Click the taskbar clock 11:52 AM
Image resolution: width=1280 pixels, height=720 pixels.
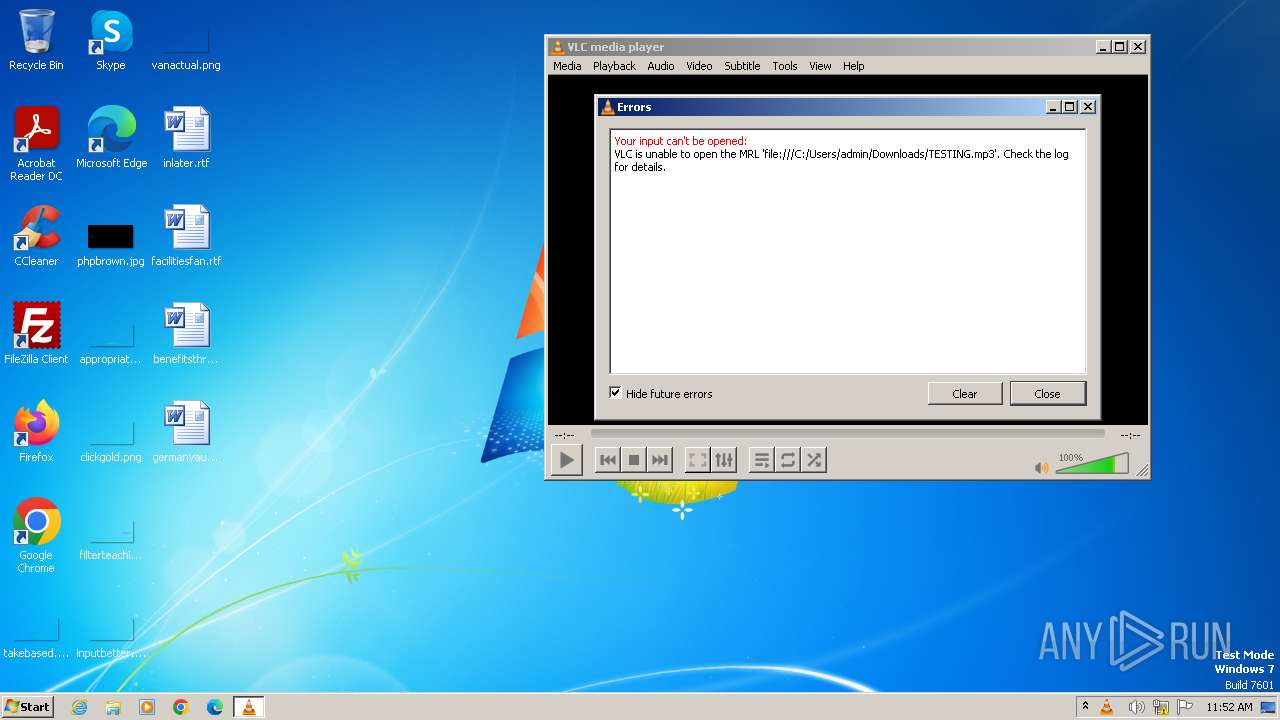click(x=1229, y=707)
